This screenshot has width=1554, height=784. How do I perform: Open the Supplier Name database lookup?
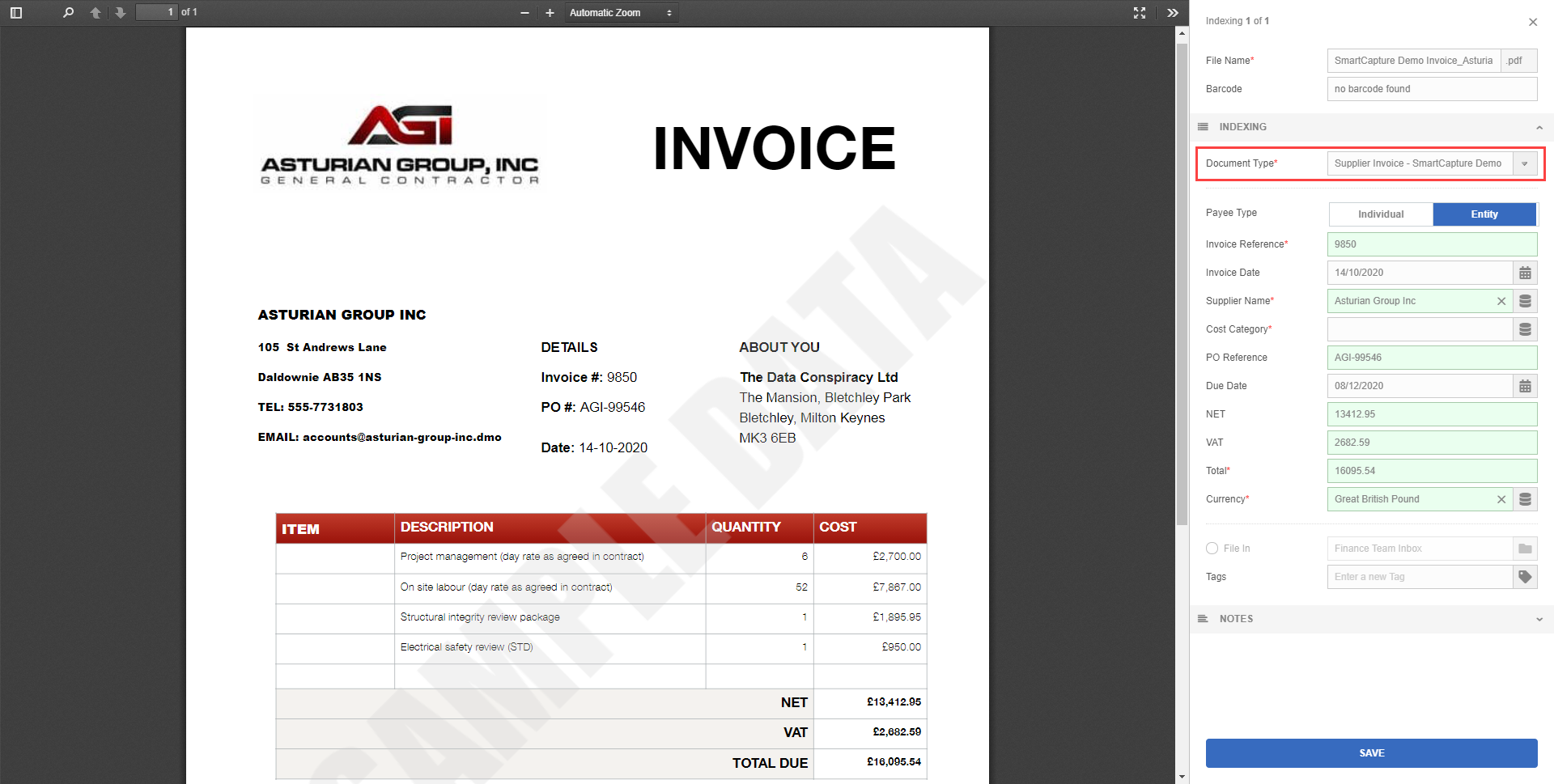[x=1525, y=301]
